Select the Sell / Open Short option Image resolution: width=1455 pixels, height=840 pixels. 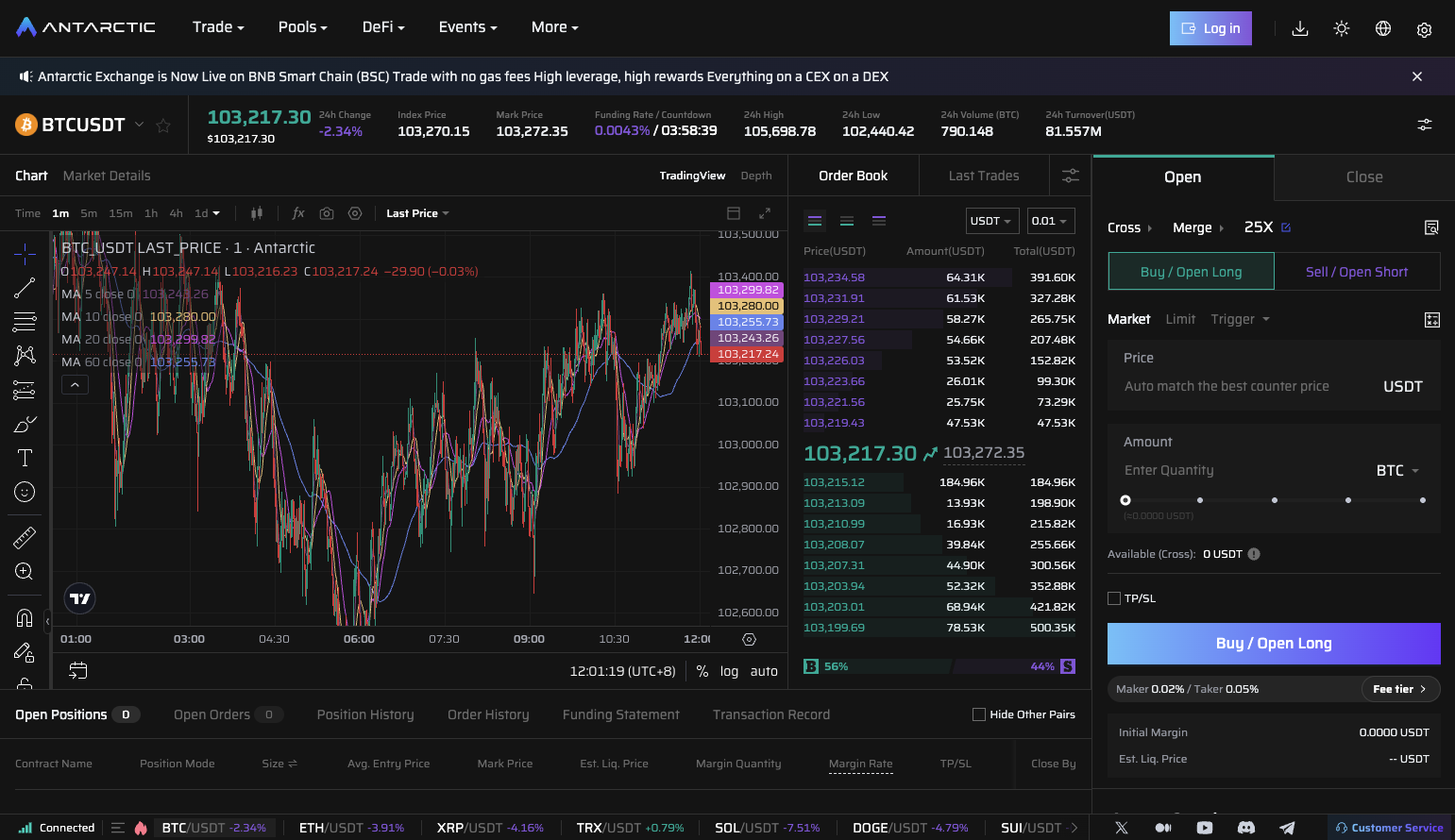1357,272
